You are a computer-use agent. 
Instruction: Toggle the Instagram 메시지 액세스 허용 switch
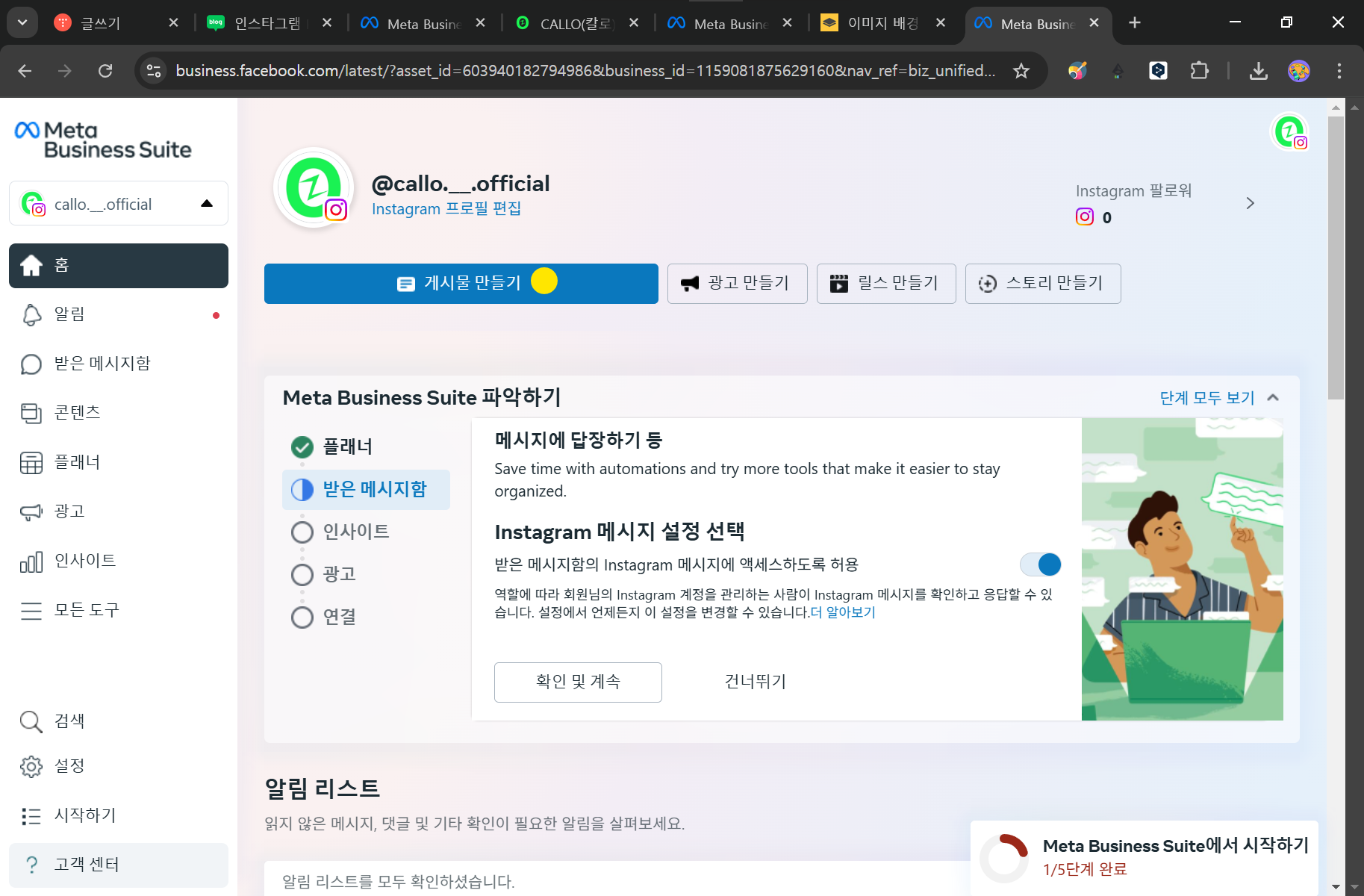point(1041,564)
